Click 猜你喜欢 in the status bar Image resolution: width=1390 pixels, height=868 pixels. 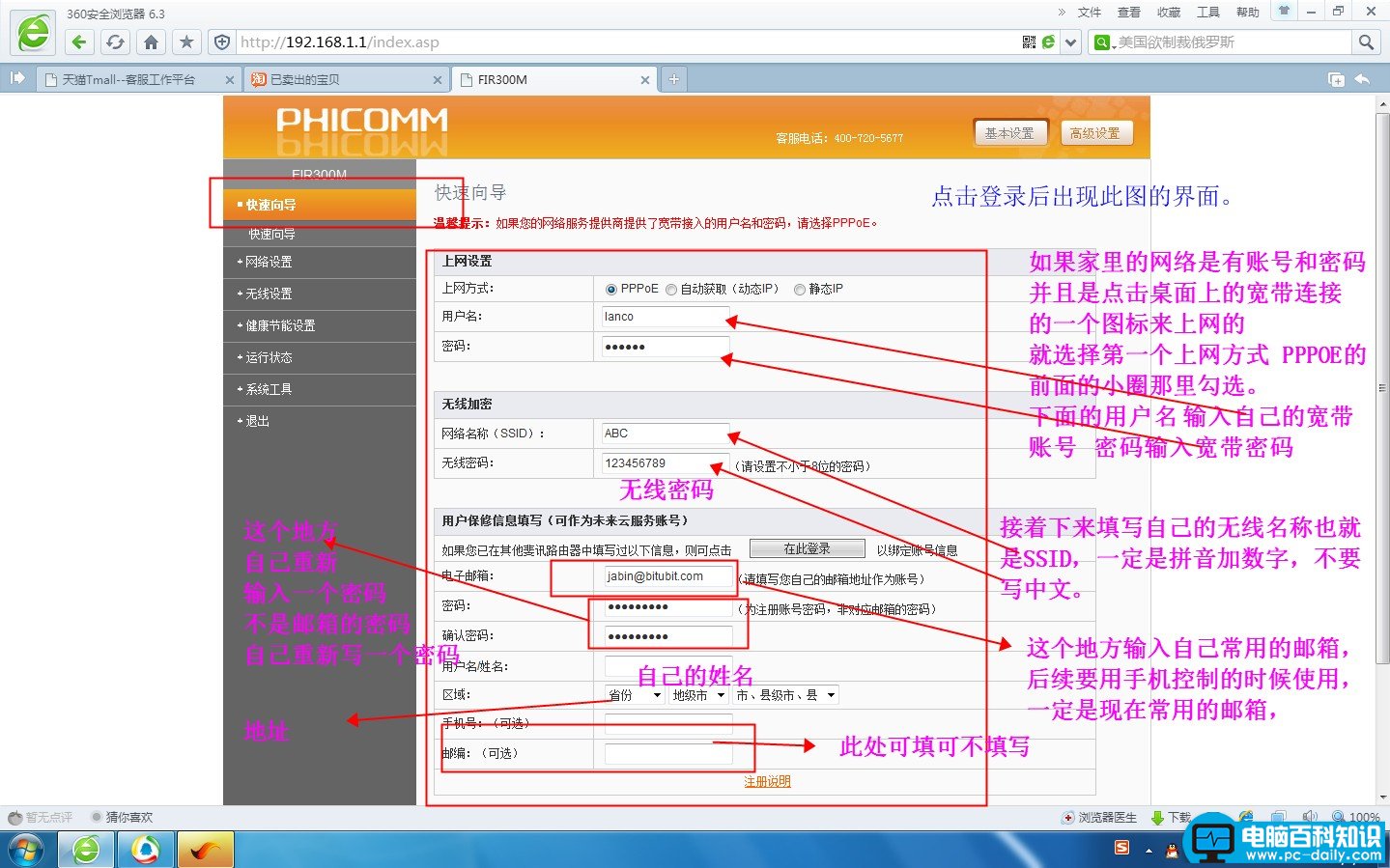(122, 818)
